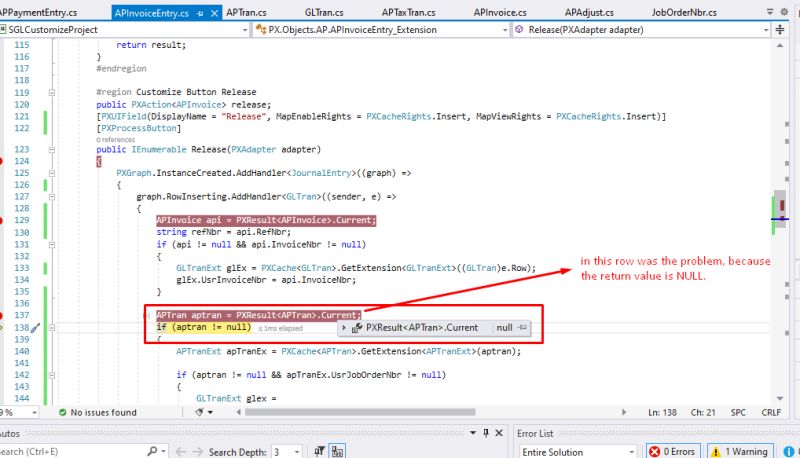Open the Autos window position menu

[473, 433]
